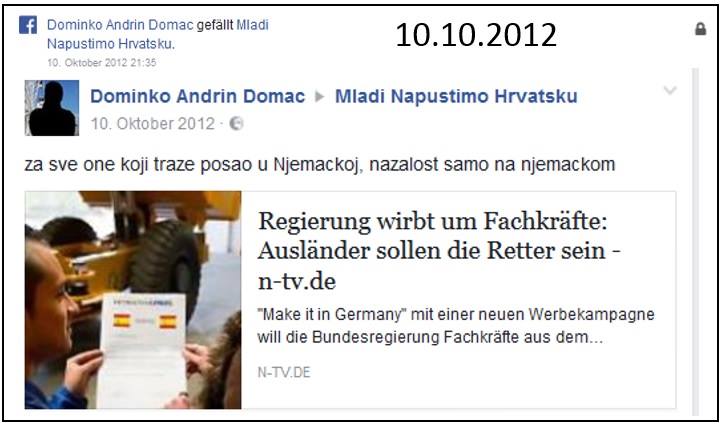Screen dimensions: 724x425
Task: Click the padlock privacy icon
Action: [x=700, y=29]
